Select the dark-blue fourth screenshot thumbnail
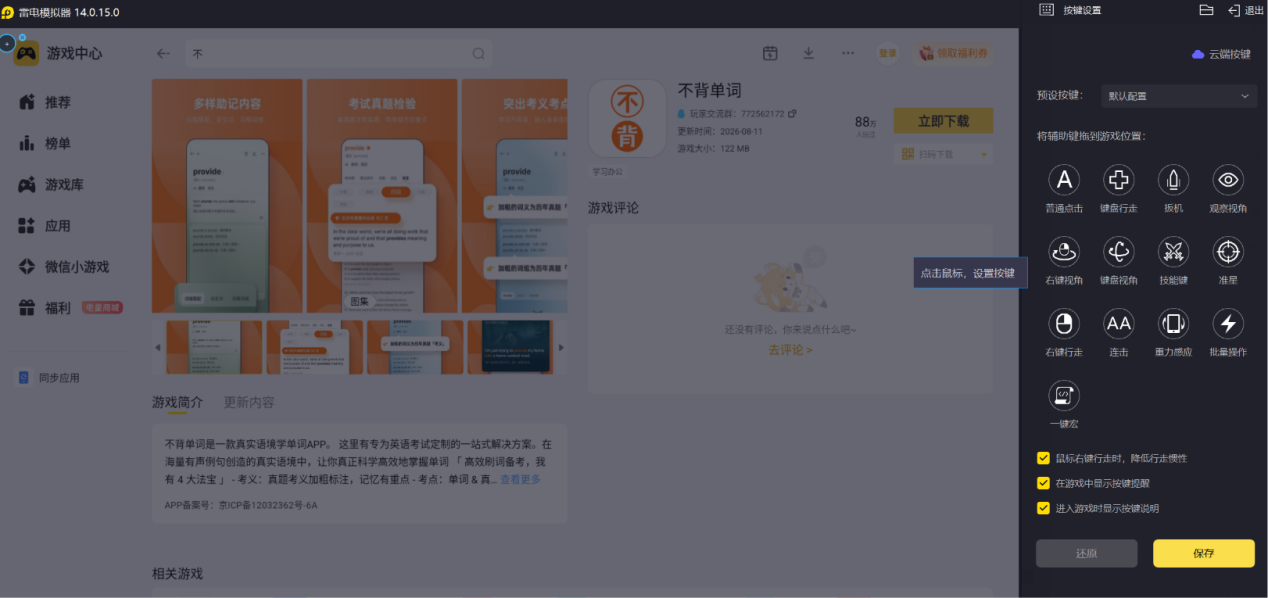Image resolution: width=1268 pixels, height=598 pixels. (x=509, y=347)
